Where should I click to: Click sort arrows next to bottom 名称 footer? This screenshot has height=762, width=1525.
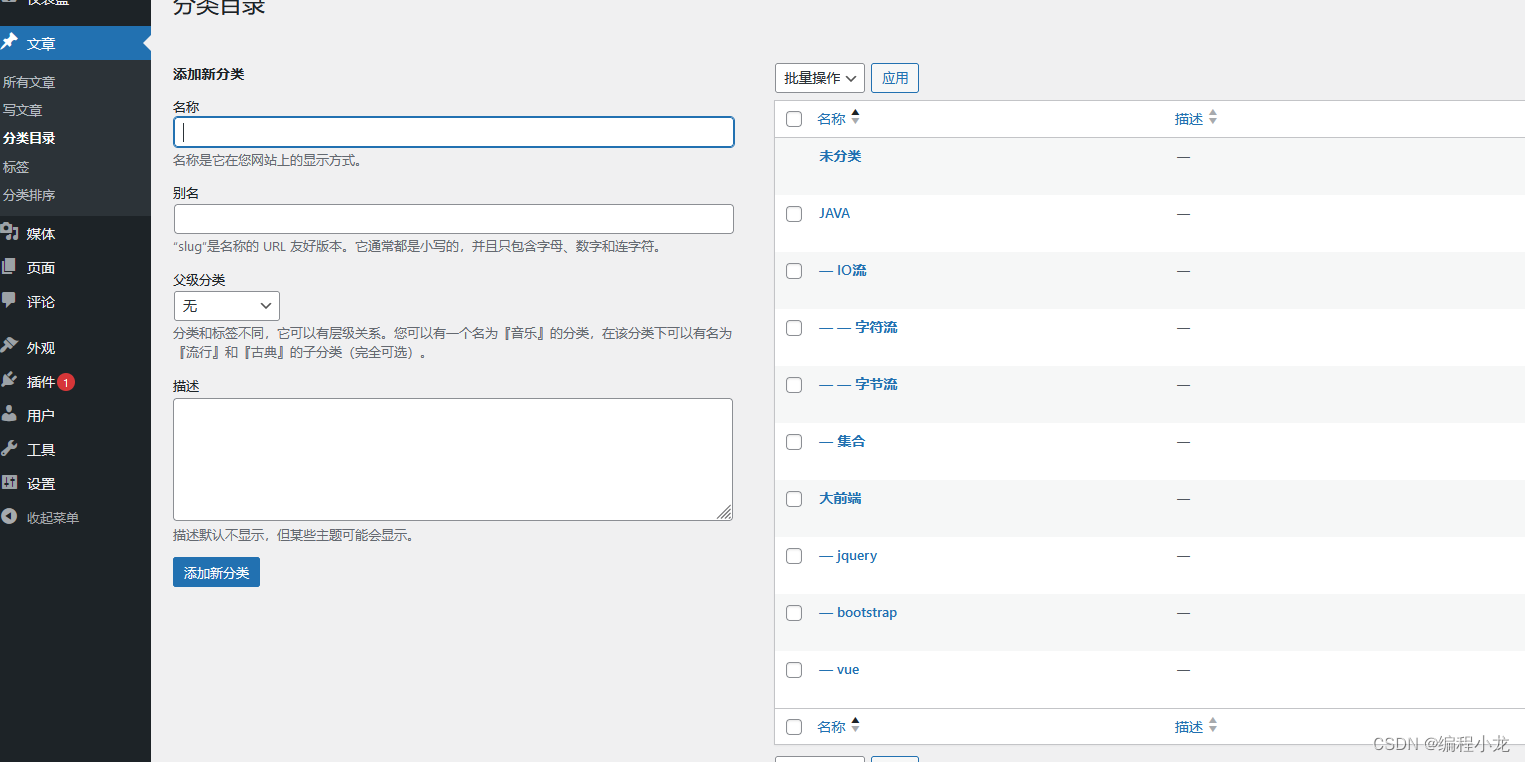click(855, 726)
